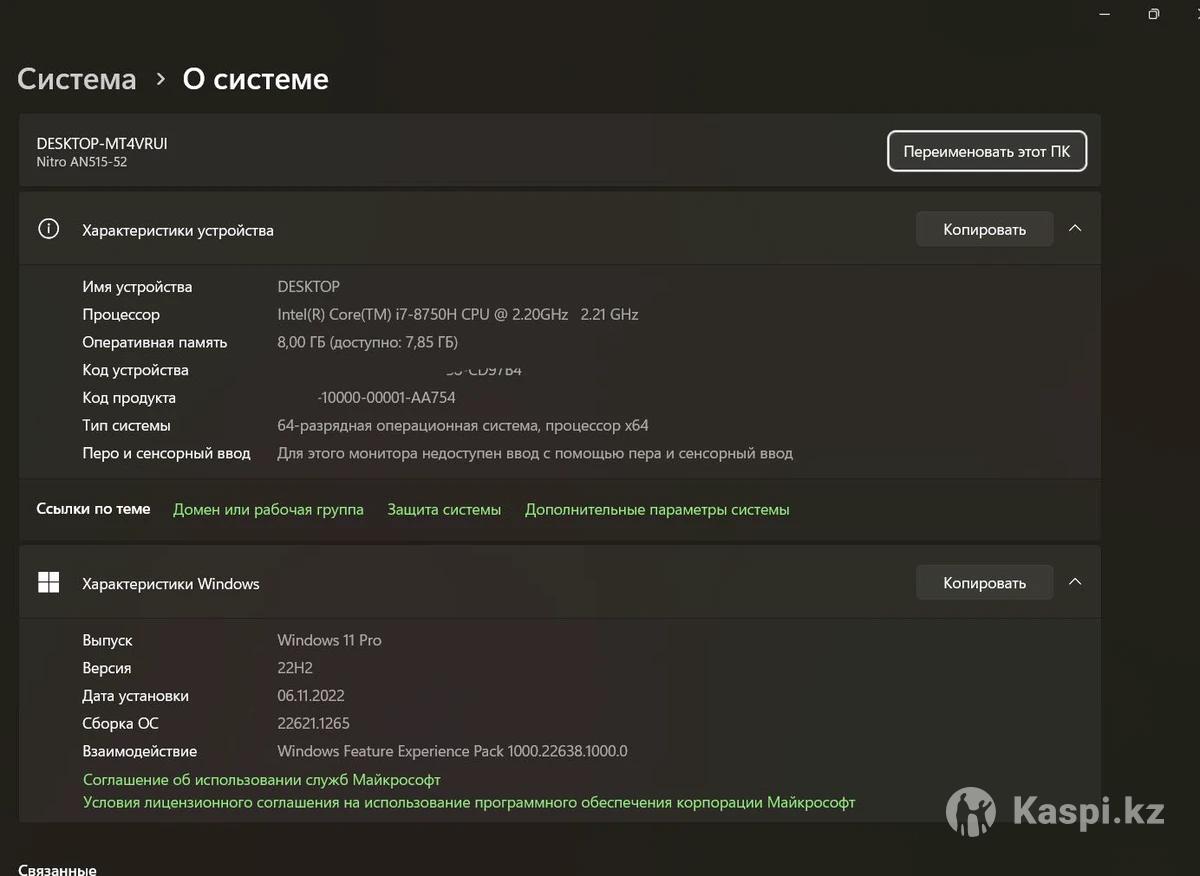
Task: Open Условия лицензионного соглашения link
Action: point(469,802)
